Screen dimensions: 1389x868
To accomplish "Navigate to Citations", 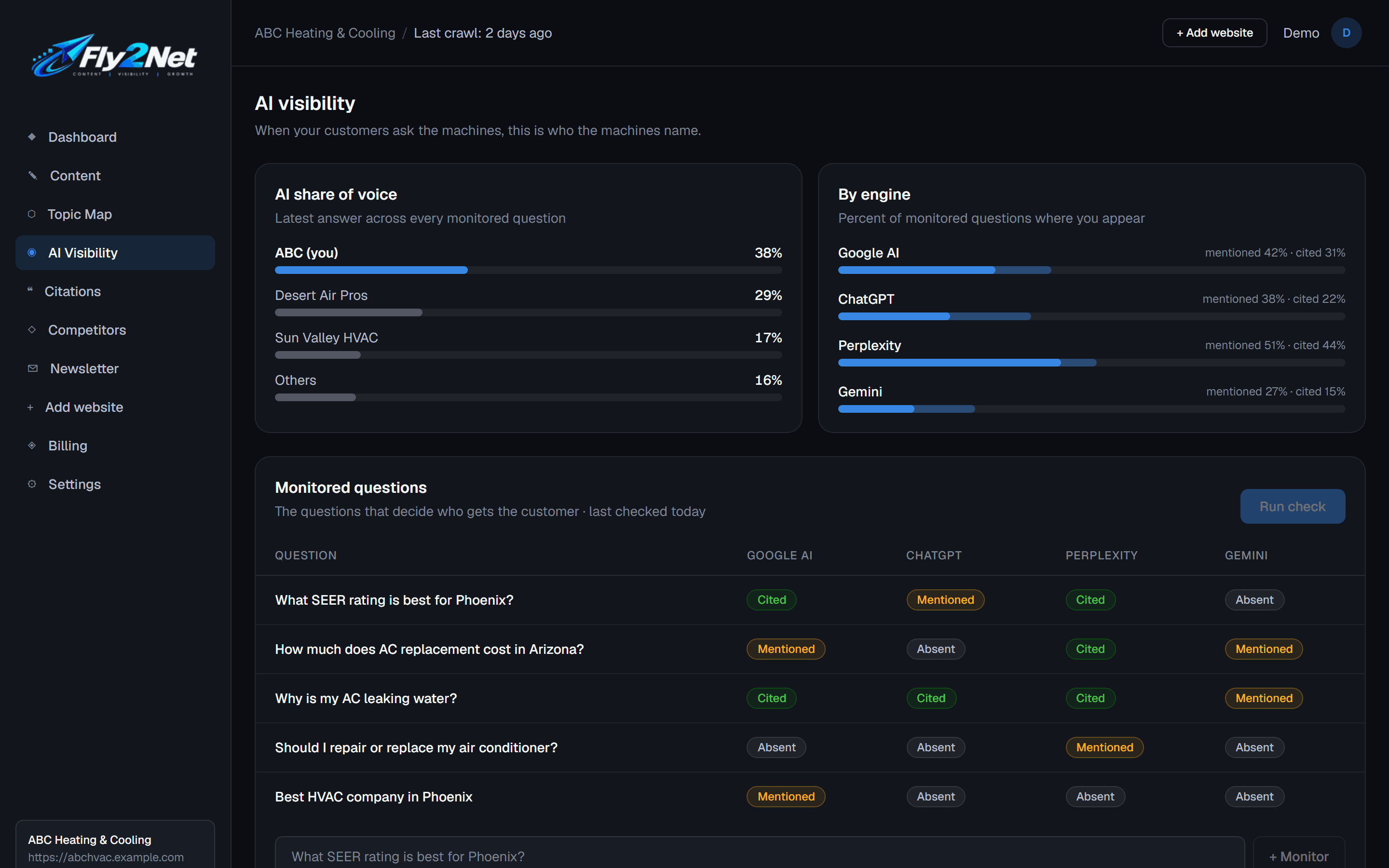I will [x=115, y=291].
